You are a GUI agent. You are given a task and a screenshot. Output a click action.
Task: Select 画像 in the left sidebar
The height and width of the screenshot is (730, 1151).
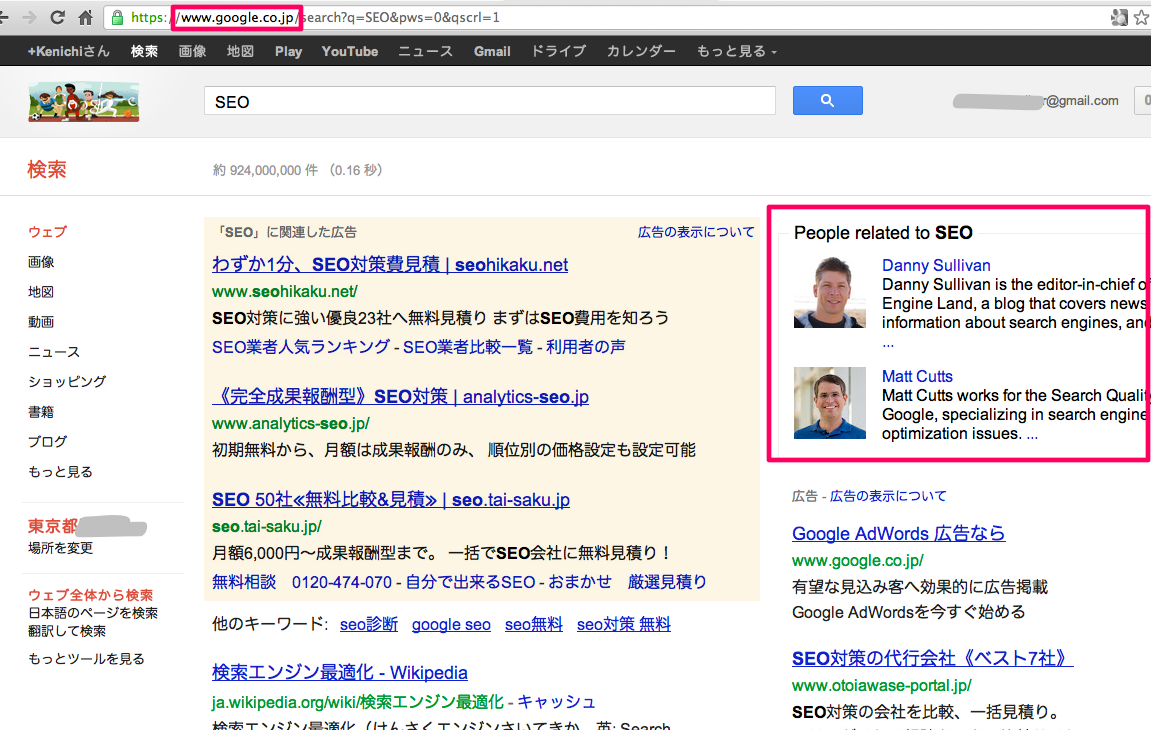[x=41, y=262]
